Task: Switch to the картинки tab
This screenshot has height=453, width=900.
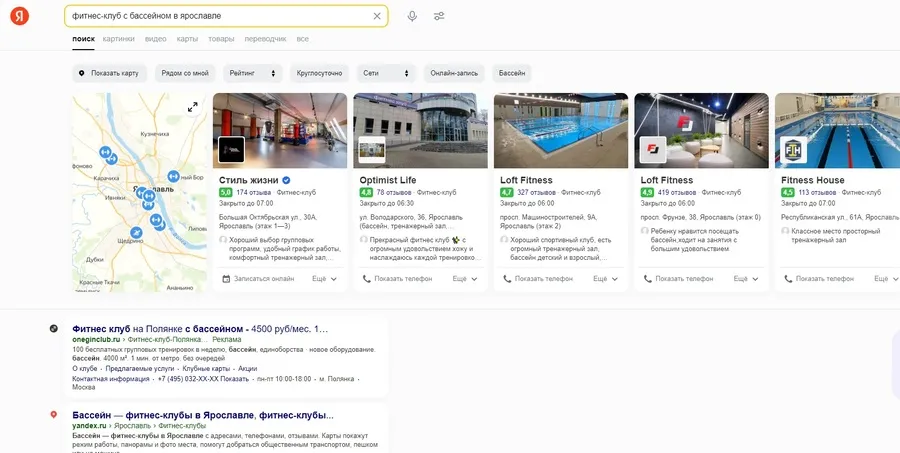Action: tap(118, 39)
